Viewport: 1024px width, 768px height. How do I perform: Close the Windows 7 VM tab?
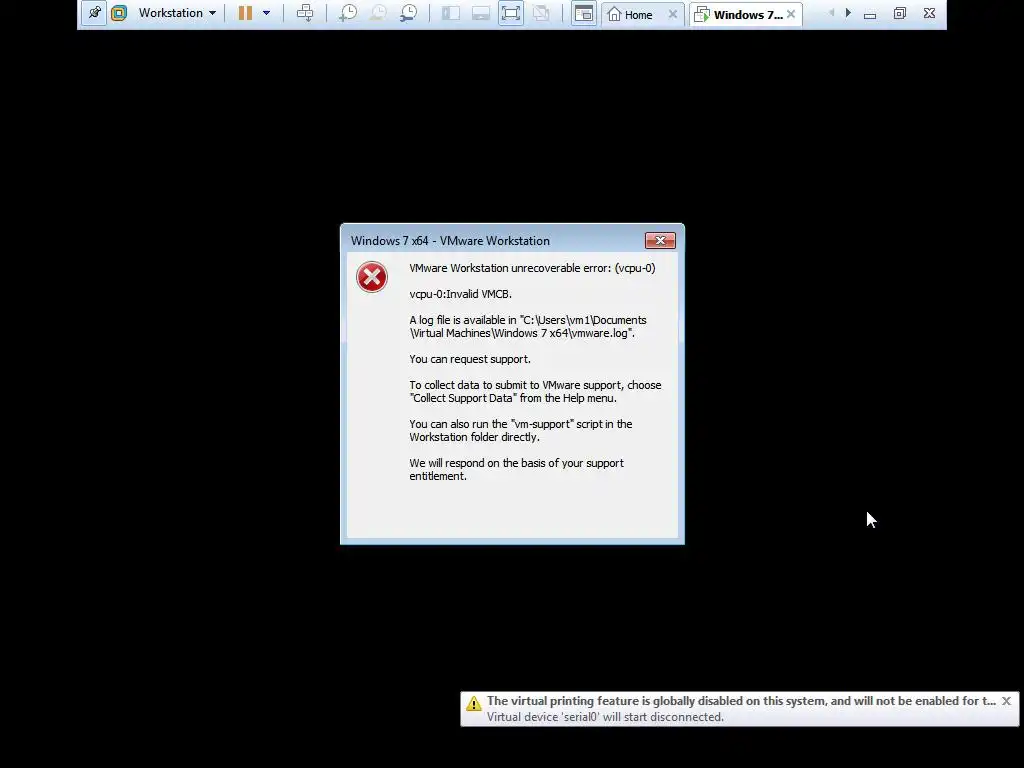[x=791, y=14]
